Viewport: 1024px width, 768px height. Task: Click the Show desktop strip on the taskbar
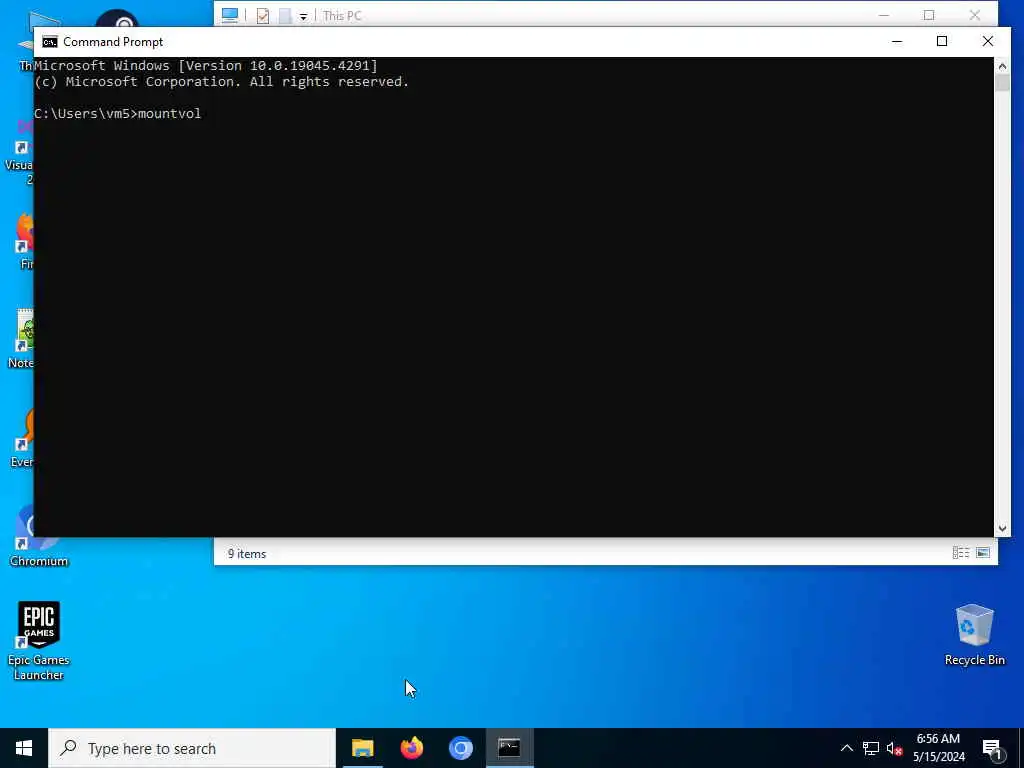point(1021,748)
